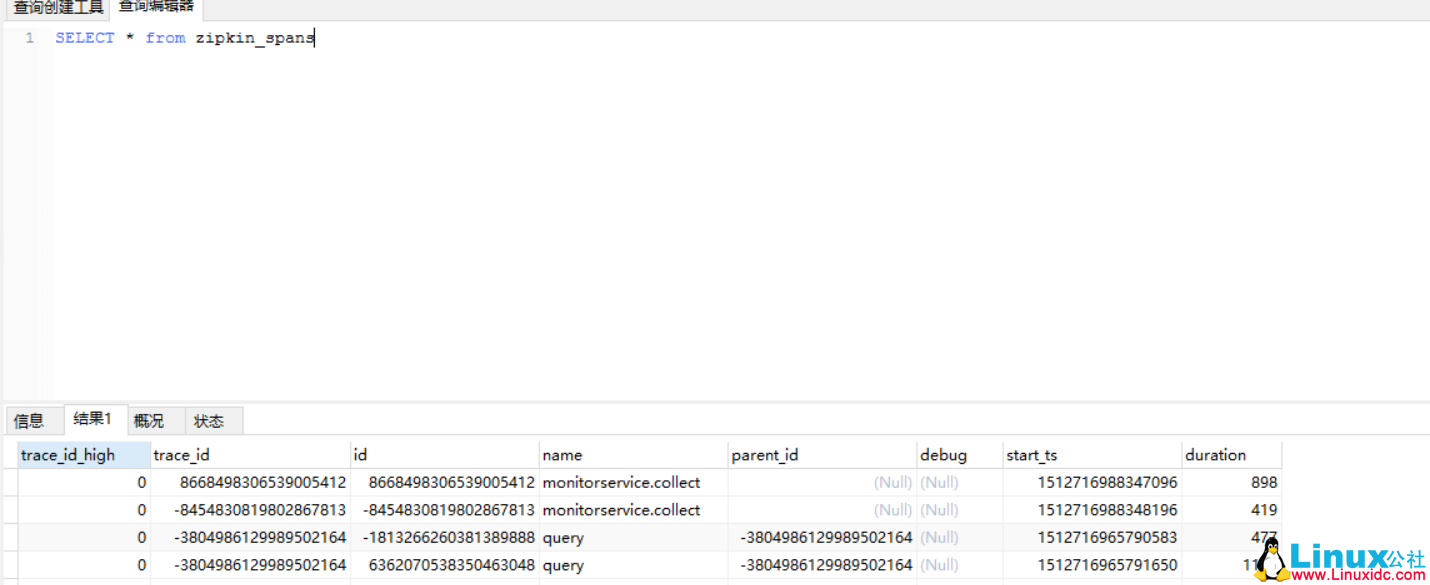Image resolution: width=1430 pixels, height=585 pixels.
Task: Select the trace_id column header
Action: pos(181,454)
